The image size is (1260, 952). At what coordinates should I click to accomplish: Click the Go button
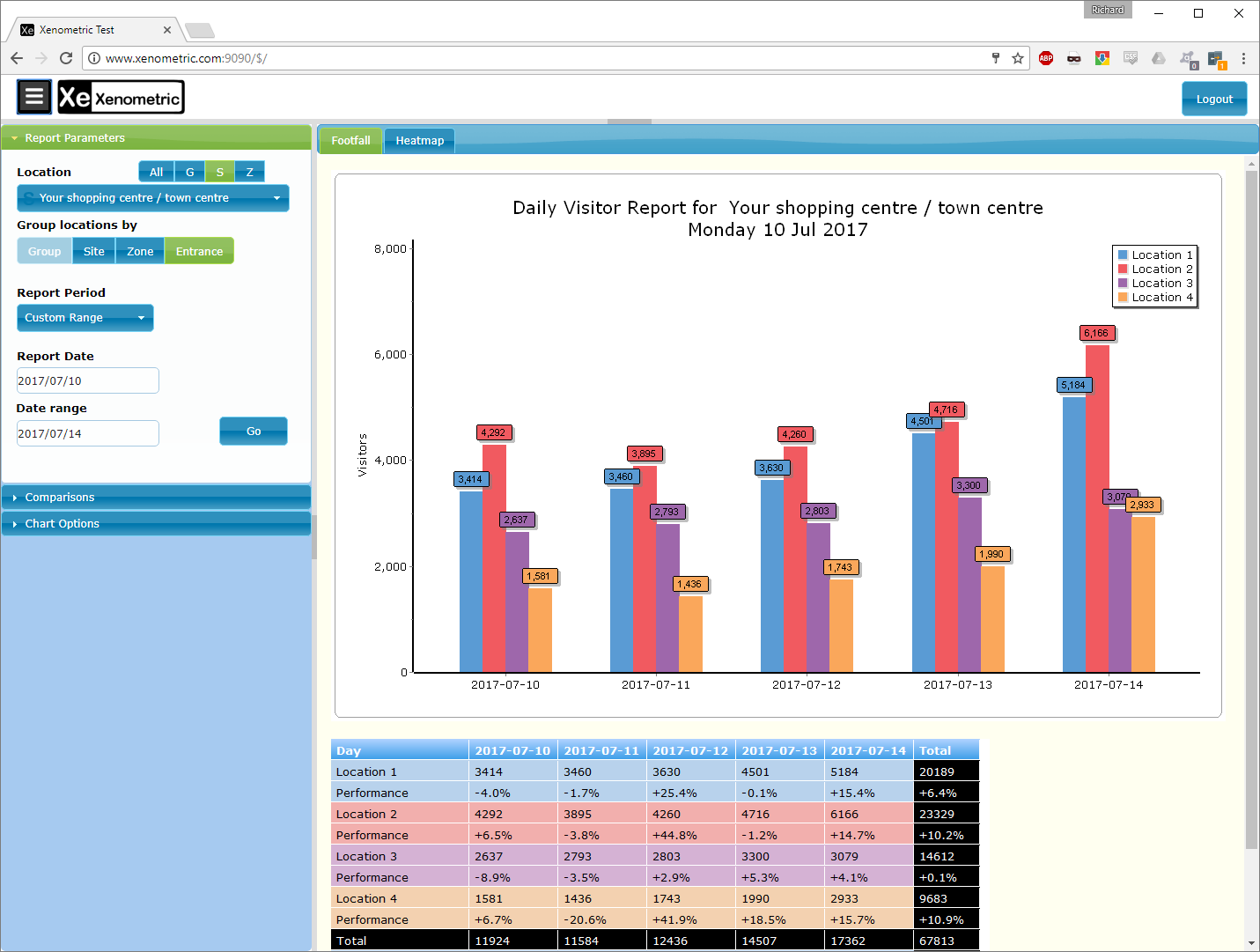pyautogui.click(x=254, y=432)
